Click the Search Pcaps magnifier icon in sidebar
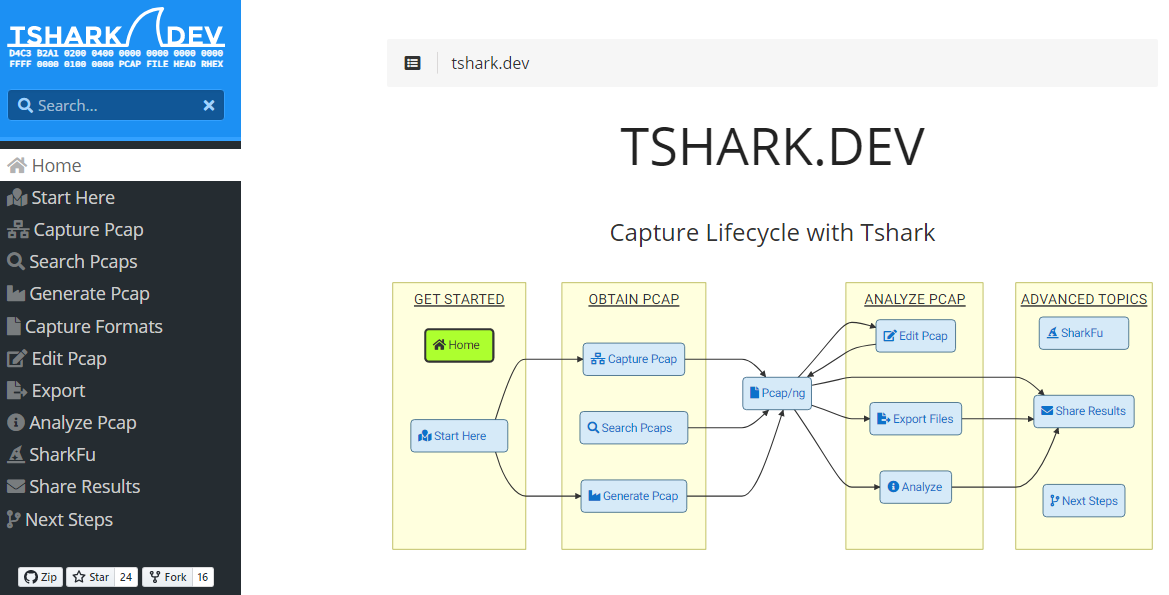This screenshot has width=1169, height=595. (x=16, y=262)
